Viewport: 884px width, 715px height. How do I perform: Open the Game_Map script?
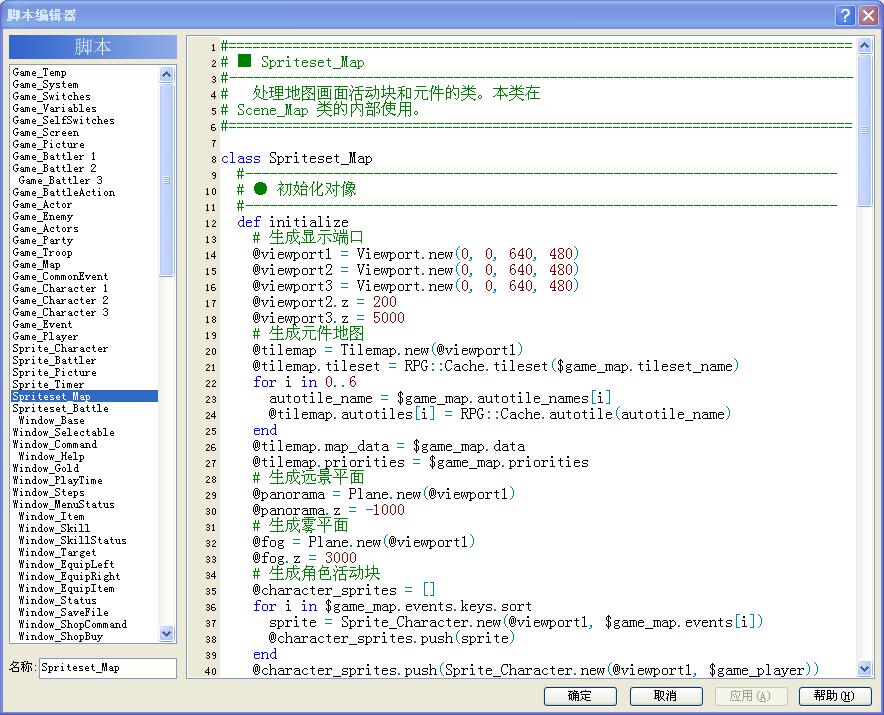pos(36,264)
